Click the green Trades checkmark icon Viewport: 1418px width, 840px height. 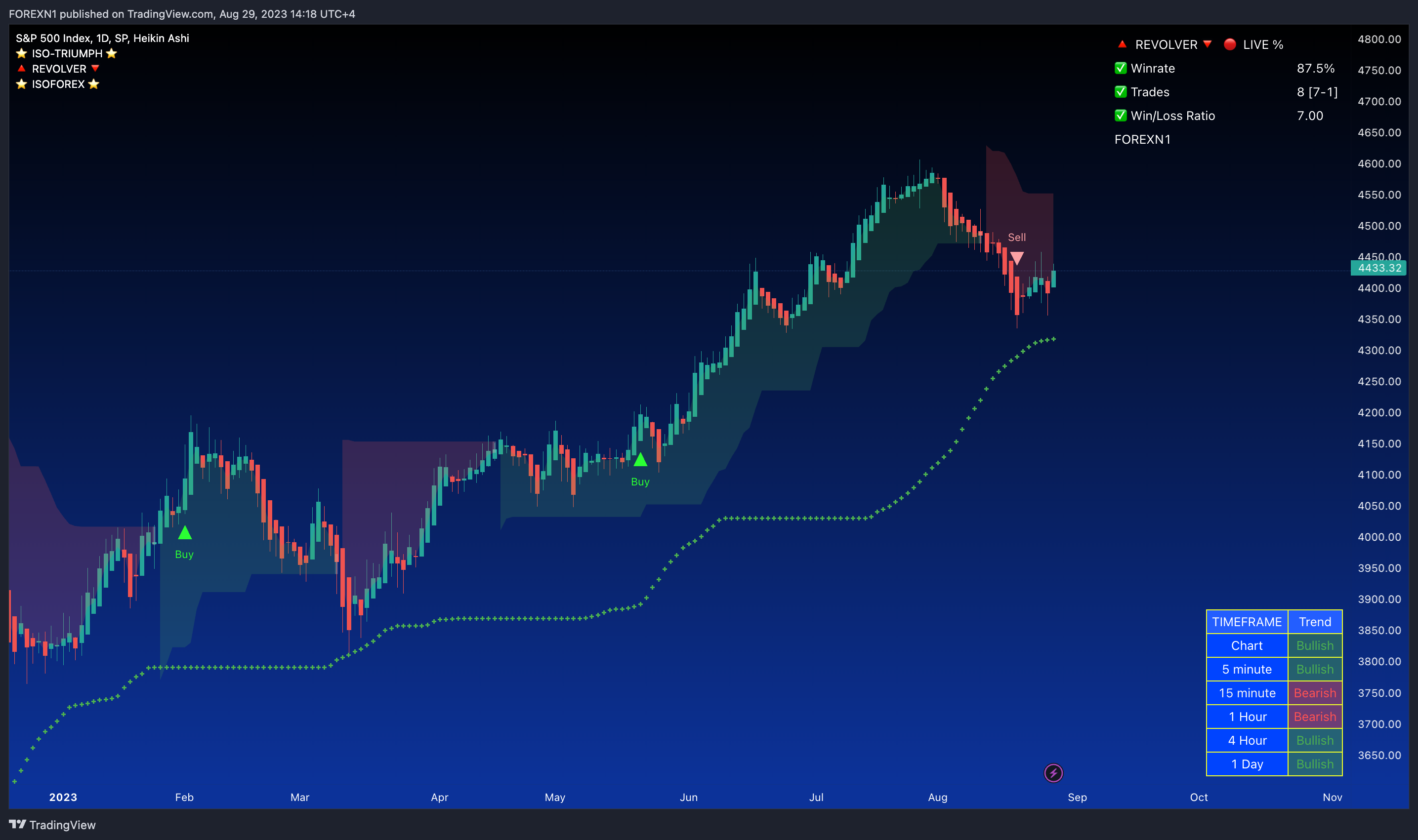pyautogui.click(x=1121, y=92)
